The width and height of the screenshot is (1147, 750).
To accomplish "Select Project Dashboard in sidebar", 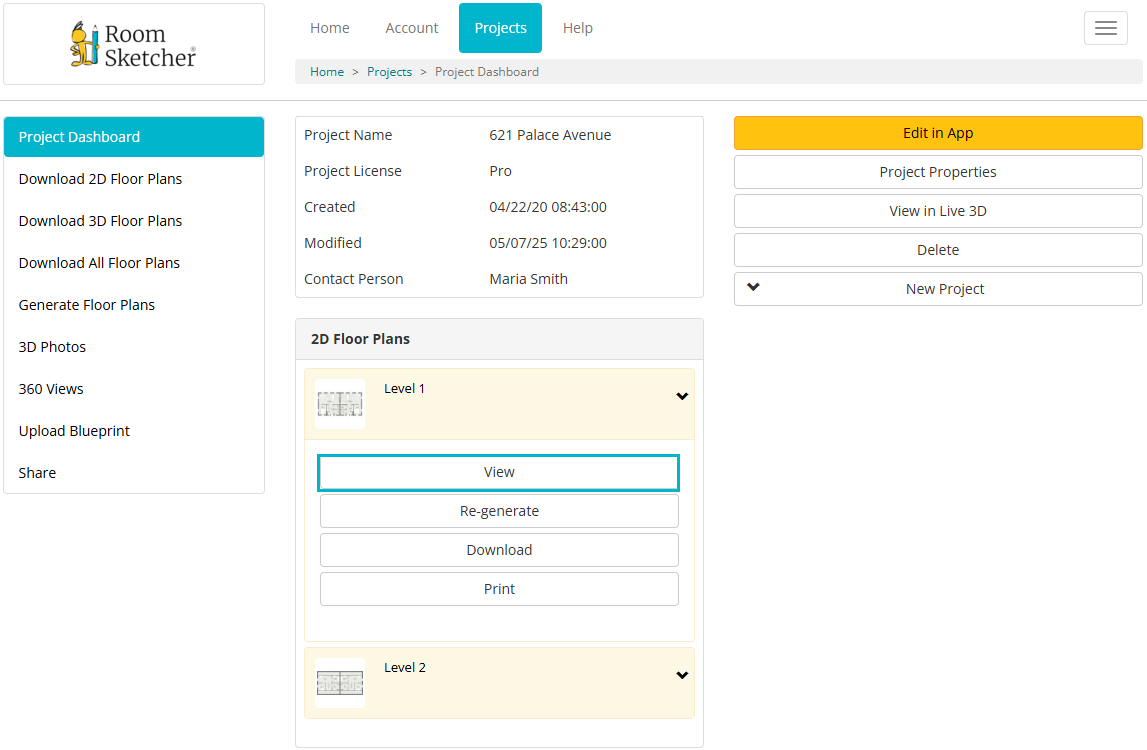I will [134, 137].
